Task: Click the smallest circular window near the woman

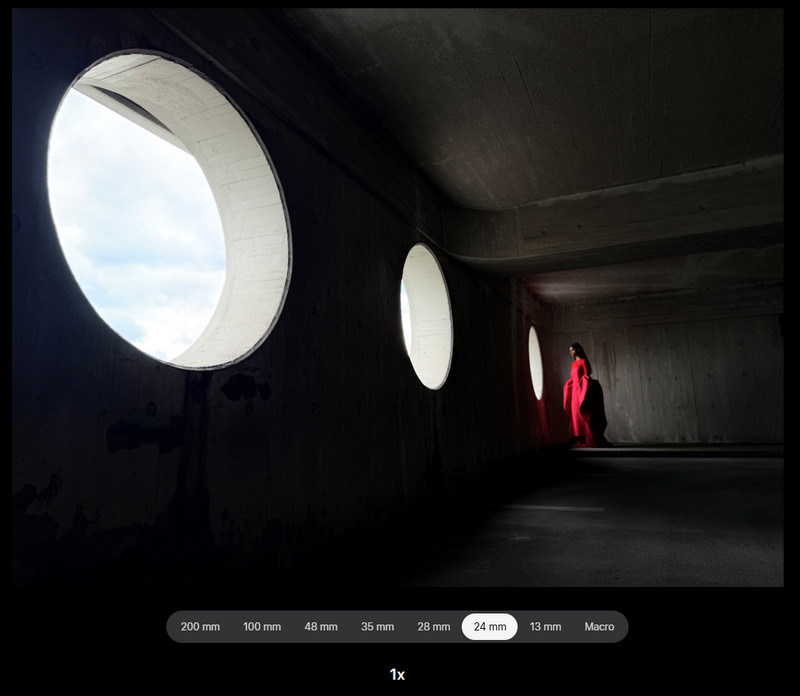Action: point(535,362)
